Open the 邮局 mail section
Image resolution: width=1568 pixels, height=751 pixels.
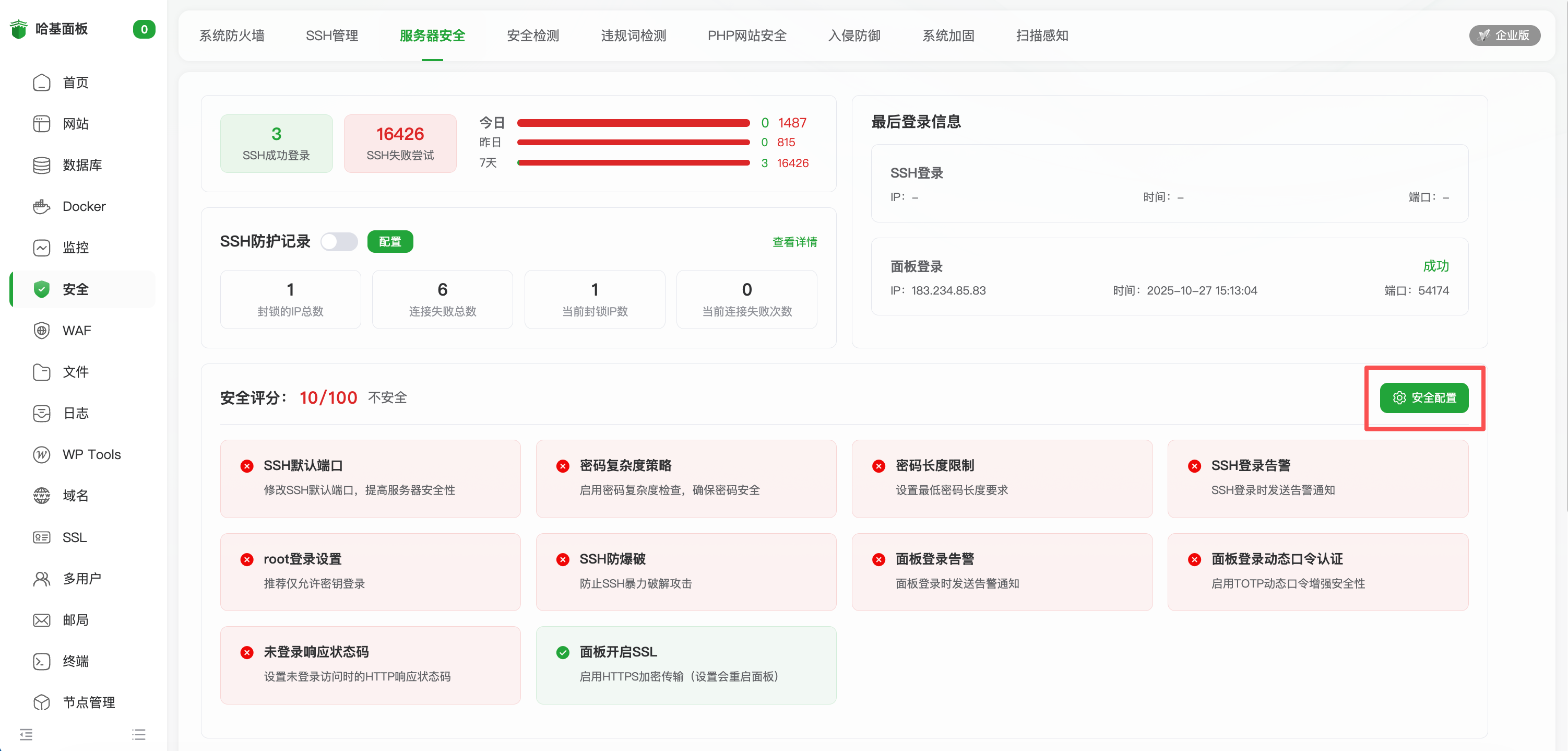[75, 619]
